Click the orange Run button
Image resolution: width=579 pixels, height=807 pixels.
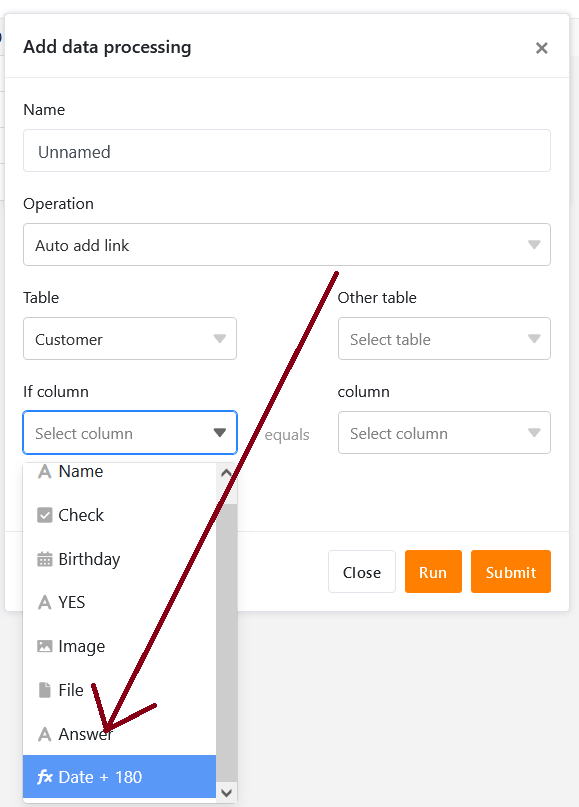coord(433,572)
